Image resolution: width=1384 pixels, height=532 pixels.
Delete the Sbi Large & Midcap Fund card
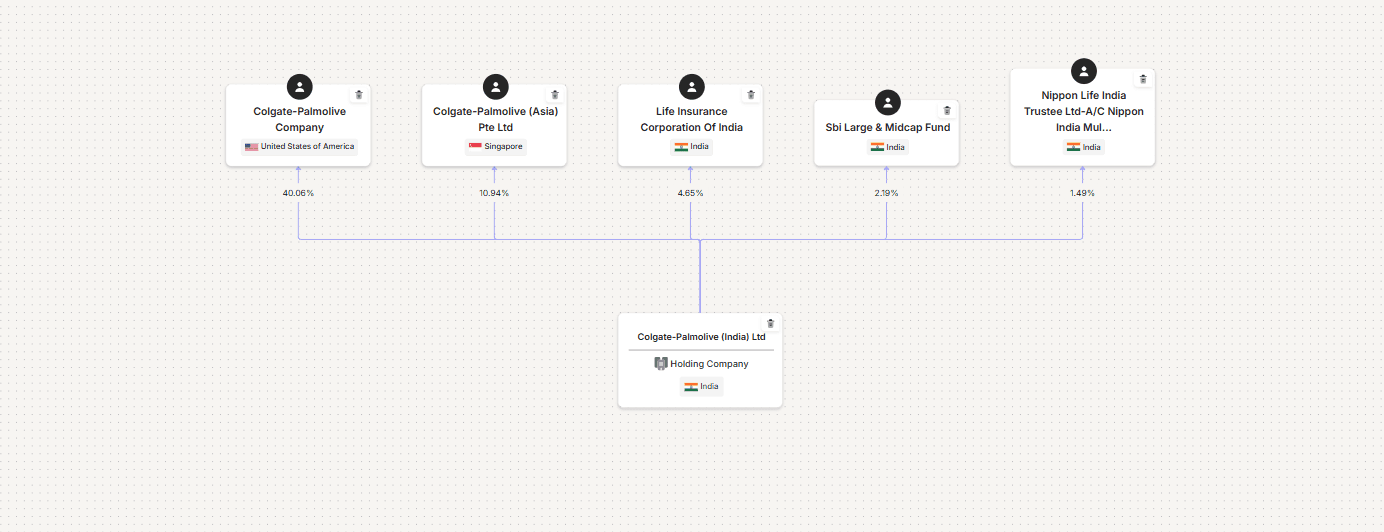[x=947, y=110]
